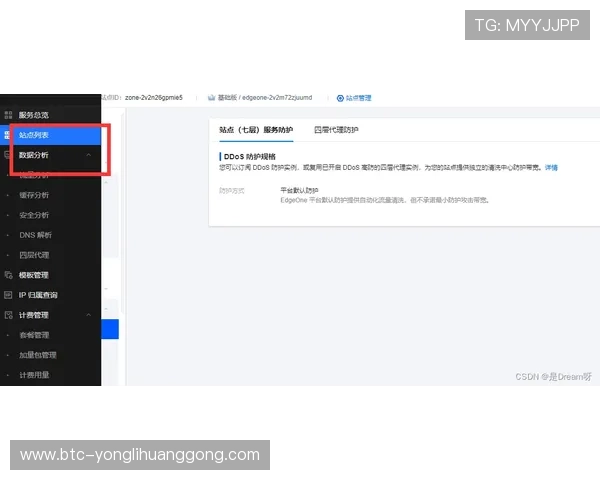Go to 安全分析

pyautogui.click(x=34, y=215)
